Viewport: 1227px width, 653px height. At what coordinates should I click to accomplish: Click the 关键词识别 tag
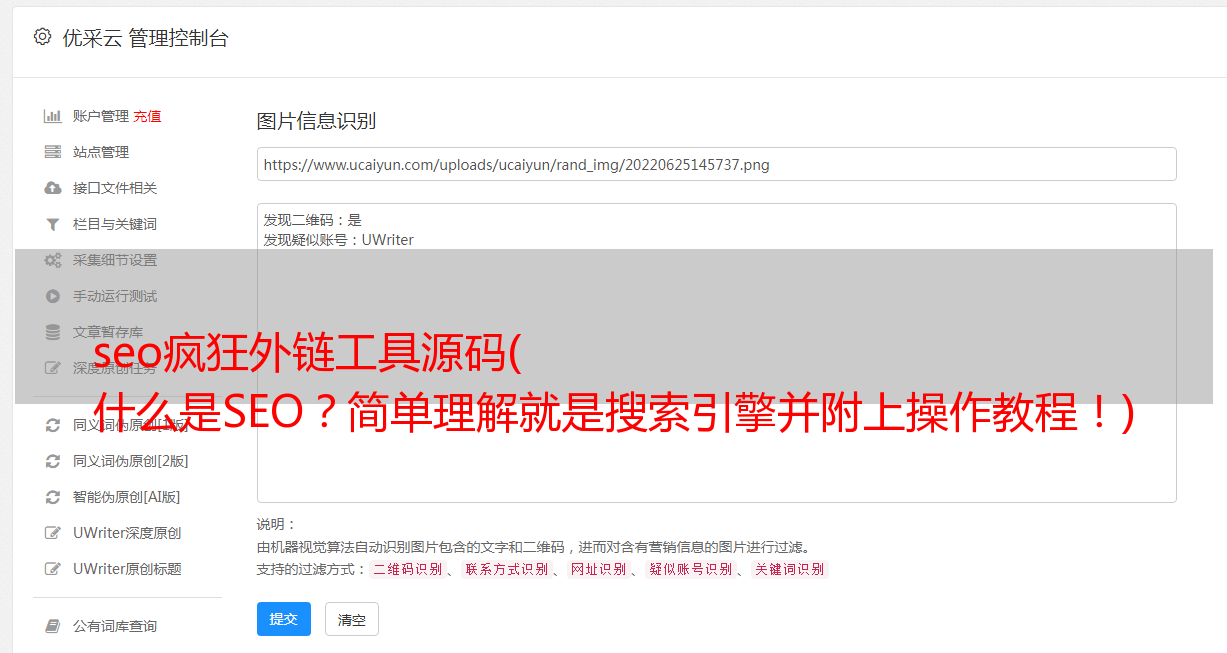coord(789,569)
